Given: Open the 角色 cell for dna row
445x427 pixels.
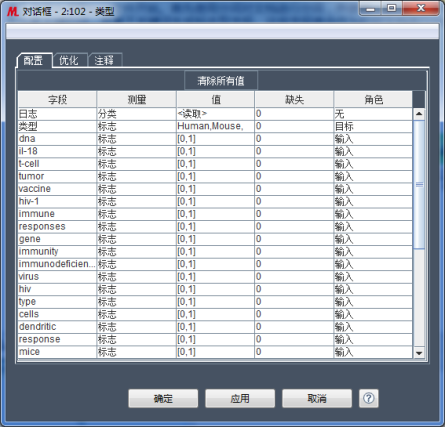Looking at the screenshot, I should point(373,139).
